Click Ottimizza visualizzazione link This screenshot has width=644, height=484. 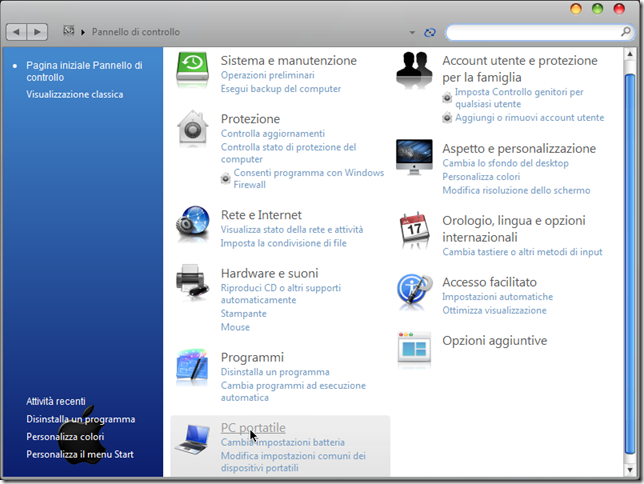pyautogui.click(x=494, y=310)
